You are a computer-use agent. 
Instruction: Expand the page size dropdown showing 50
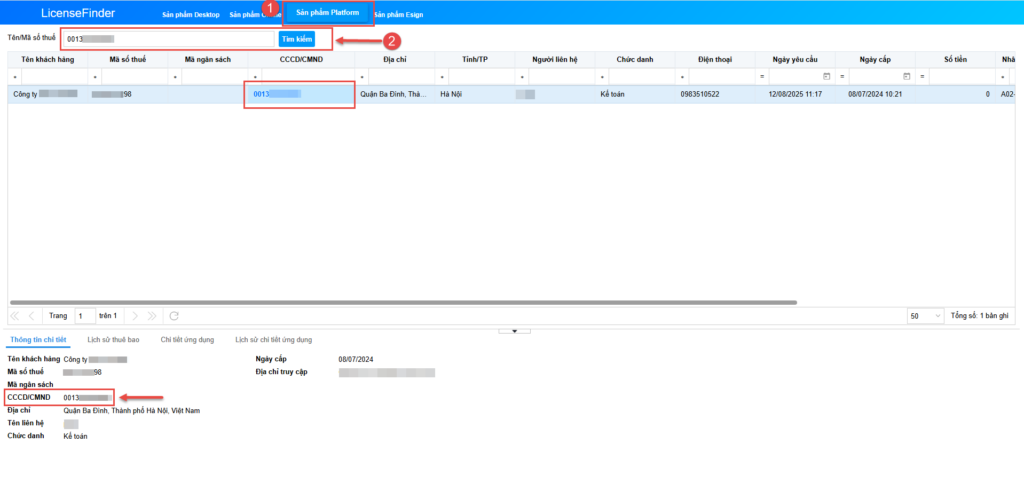(924, 316)
